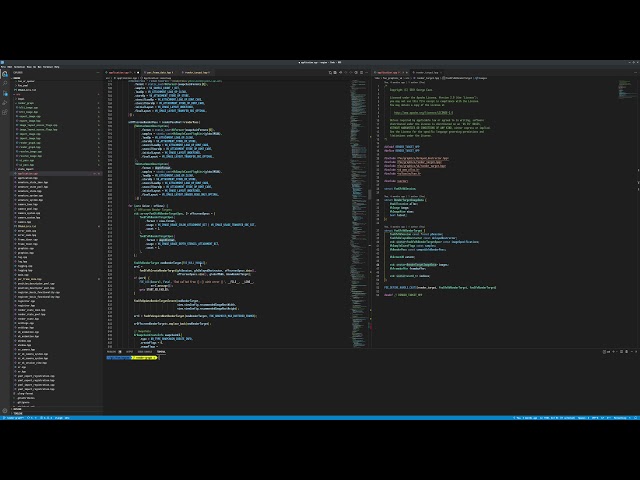The image size is (640, 480).
Task: Open the File menu
Action: tap(4, 67)
